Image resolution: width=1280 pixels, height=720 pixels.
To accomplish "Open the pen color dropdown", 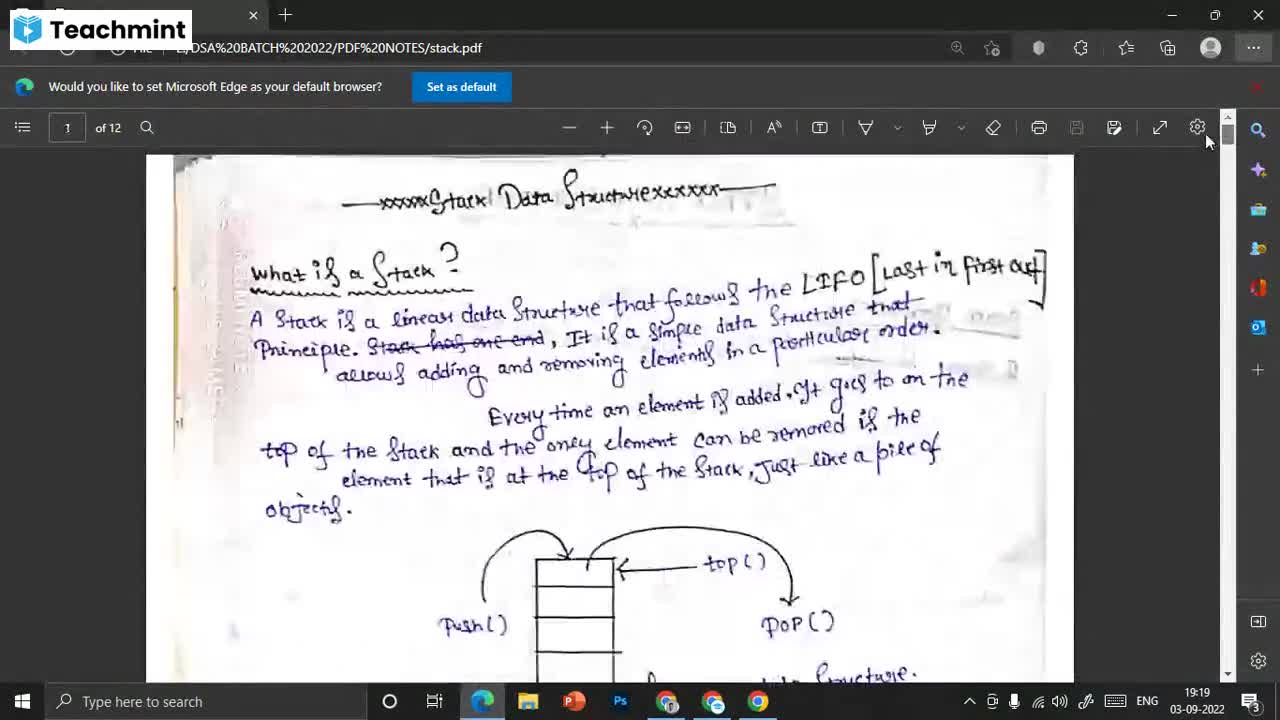I will point(897,127).
